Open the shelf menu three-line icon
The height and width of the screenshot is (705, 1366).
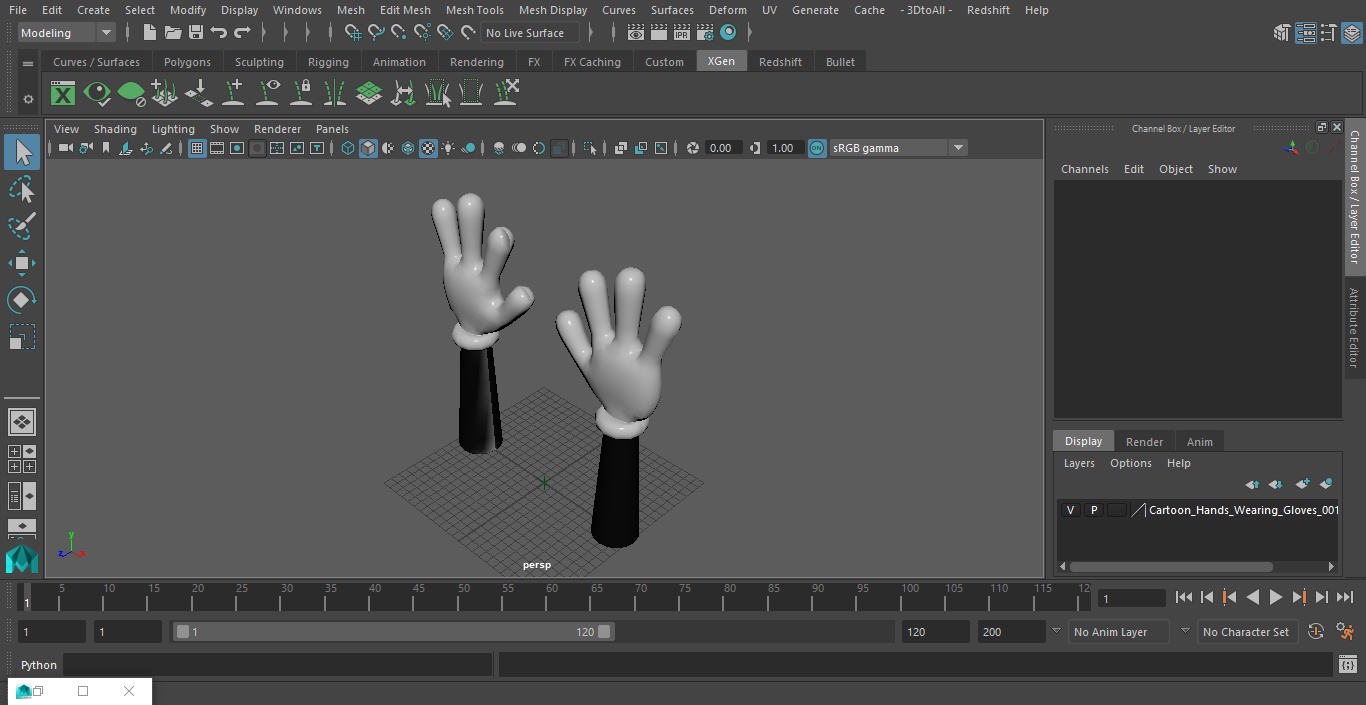coord(28,63)
